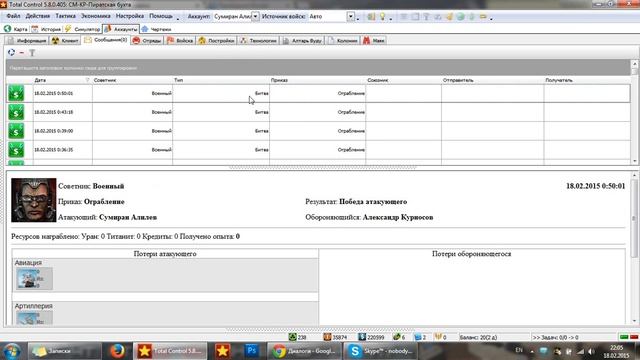Expand the Аккаунт dropdown list
The height and width of the screenshot is (360, 640).
click(255, 16)
